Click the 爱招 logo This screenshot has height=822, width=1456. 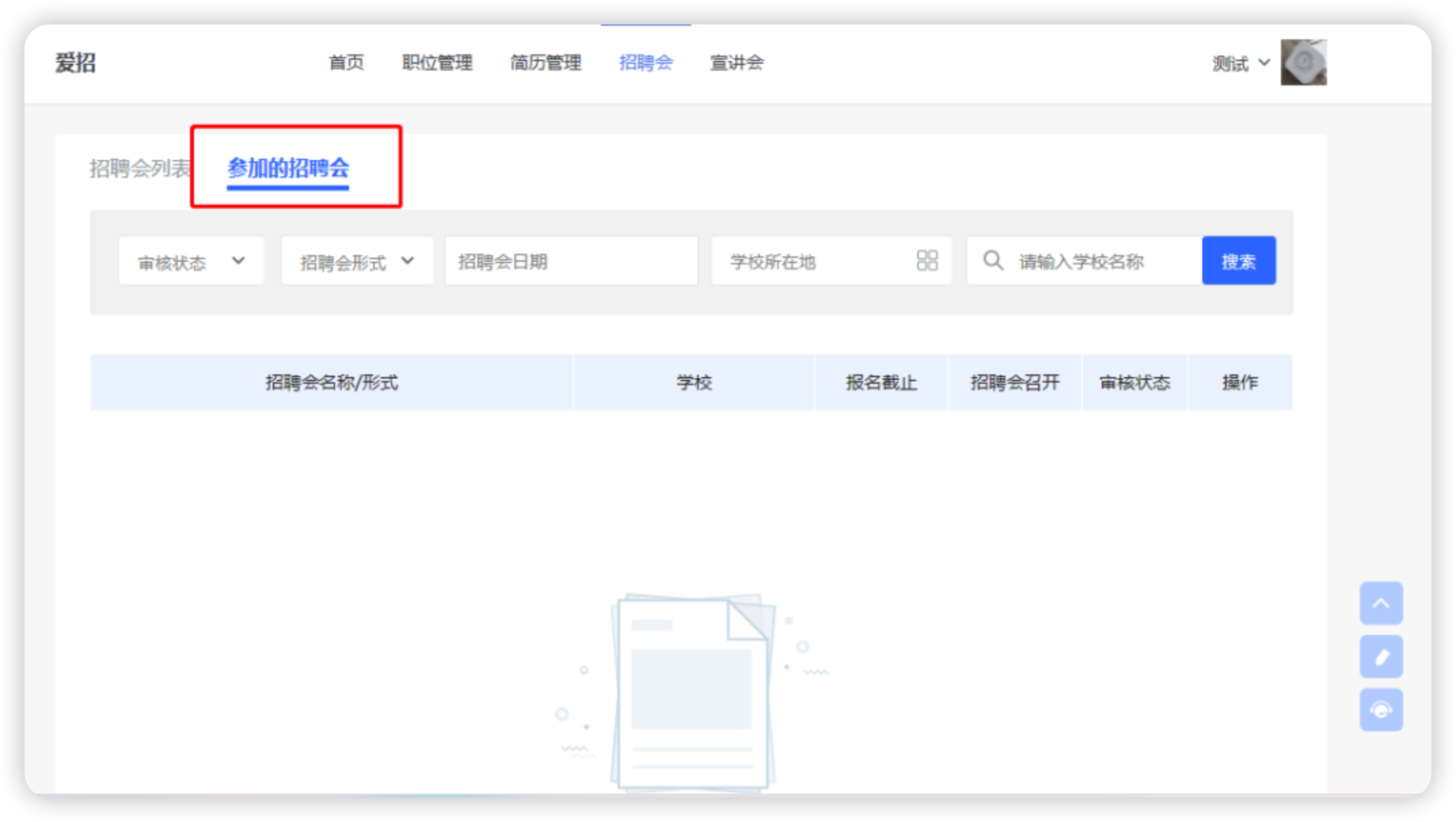tap(75, 63)
